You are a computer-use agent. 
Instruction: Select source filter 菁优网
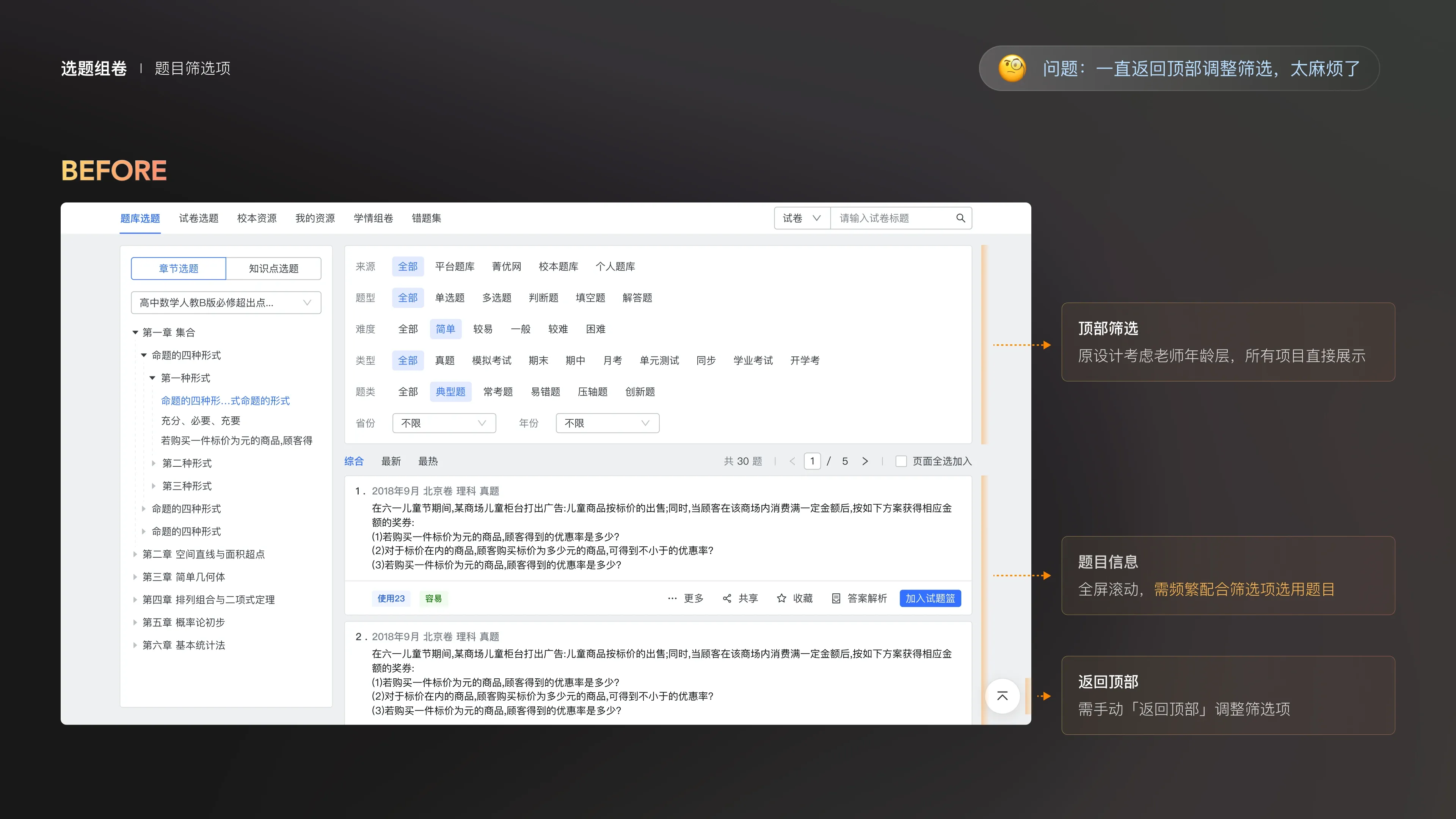tap(507, 266)
